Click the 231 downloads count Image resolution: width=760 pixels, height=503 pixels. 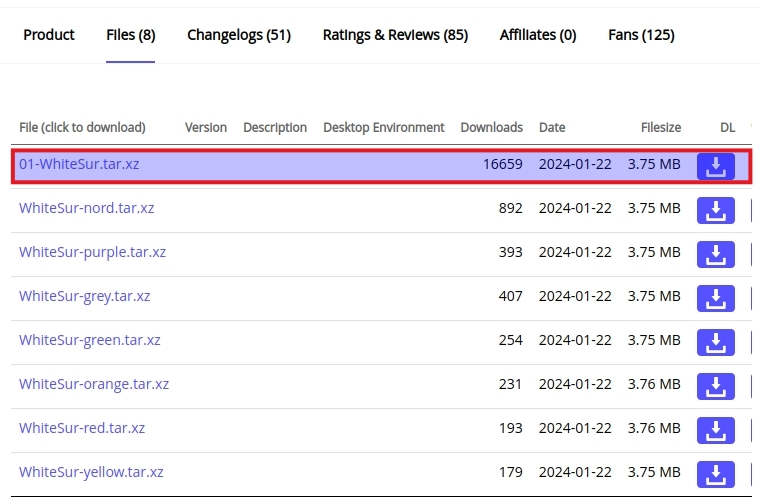(510, 384)
